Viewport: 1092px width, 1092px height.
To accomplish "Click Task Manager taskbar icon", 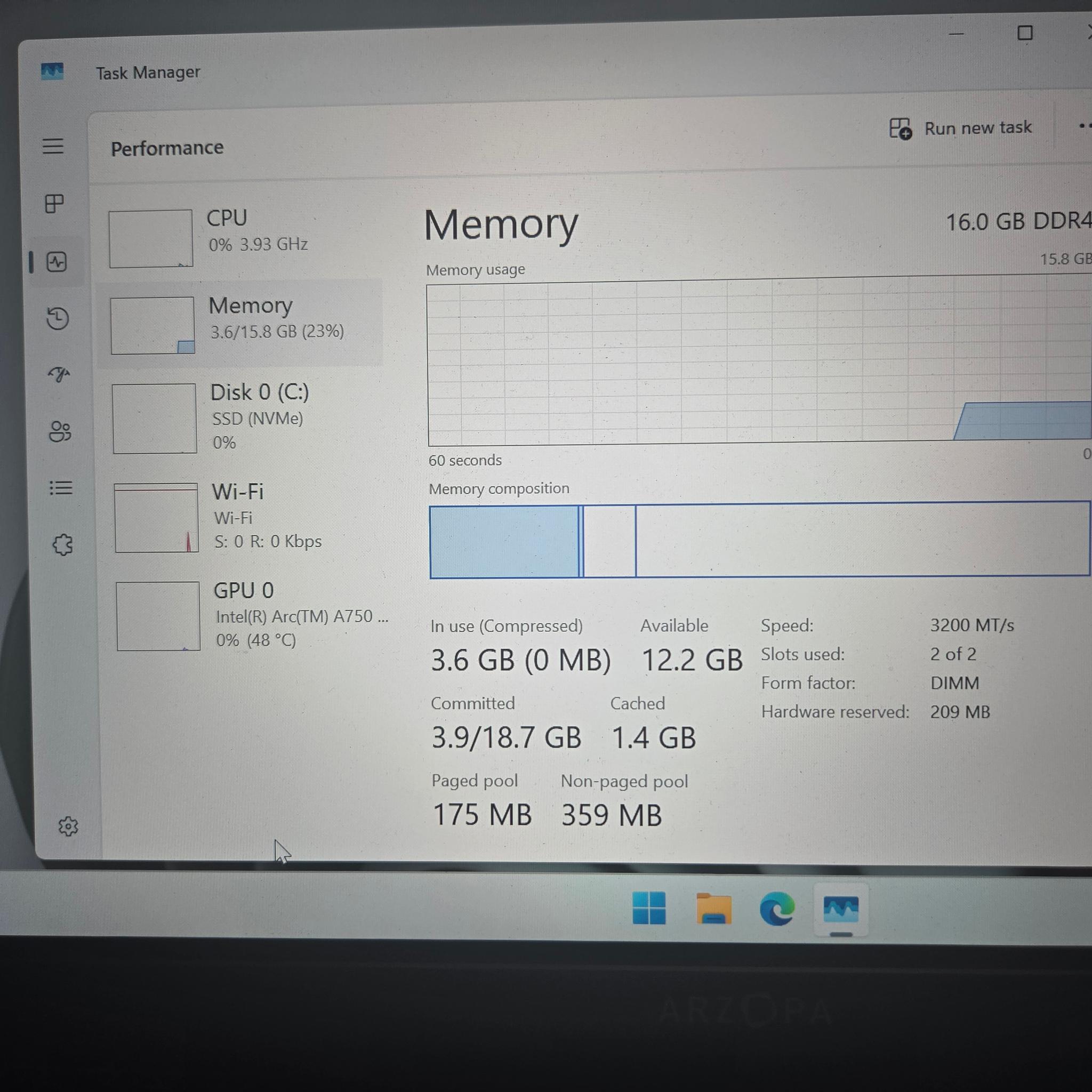I will pos(841,910).
